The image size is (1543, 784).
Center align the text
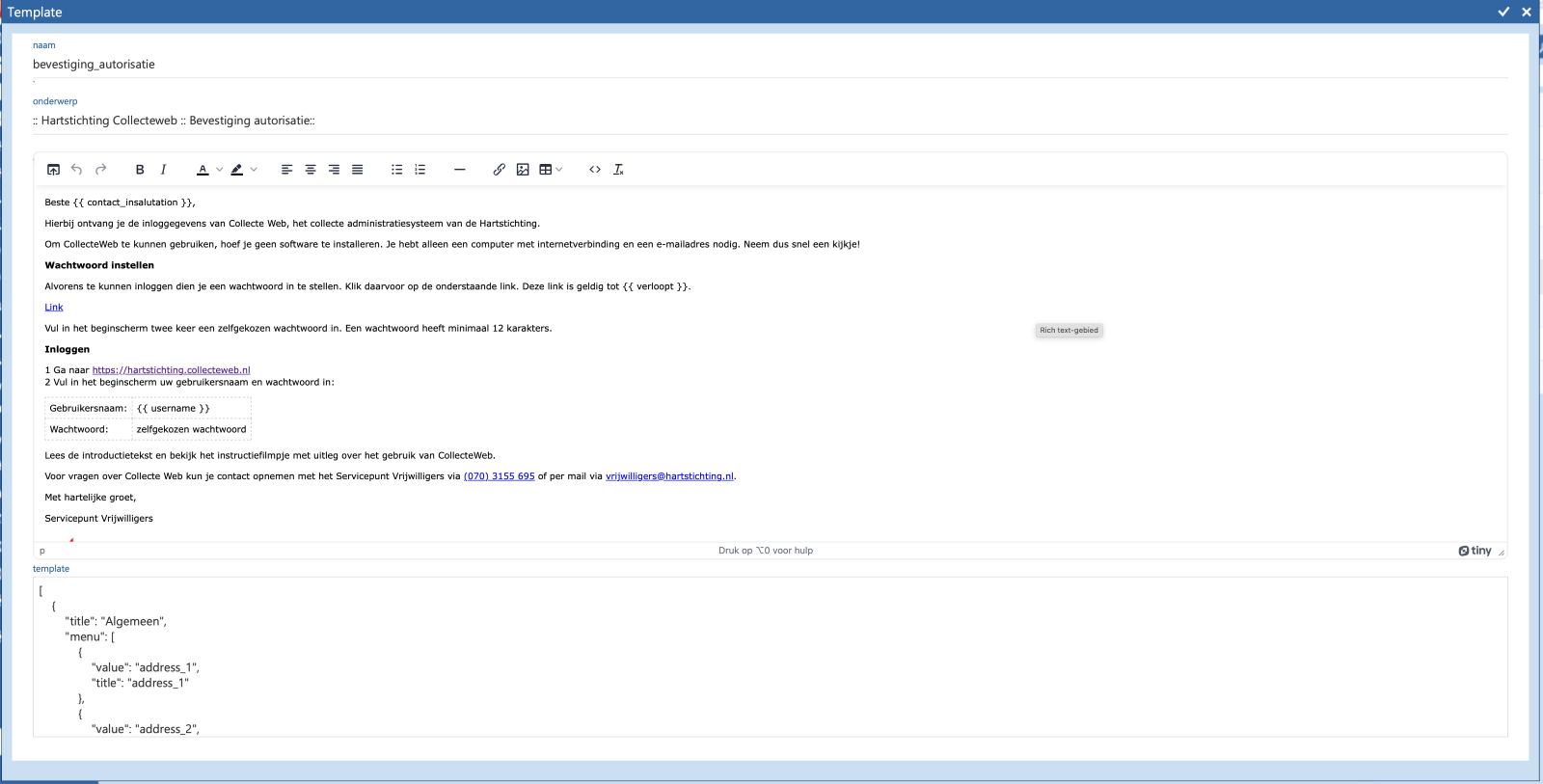coord(311,170)
